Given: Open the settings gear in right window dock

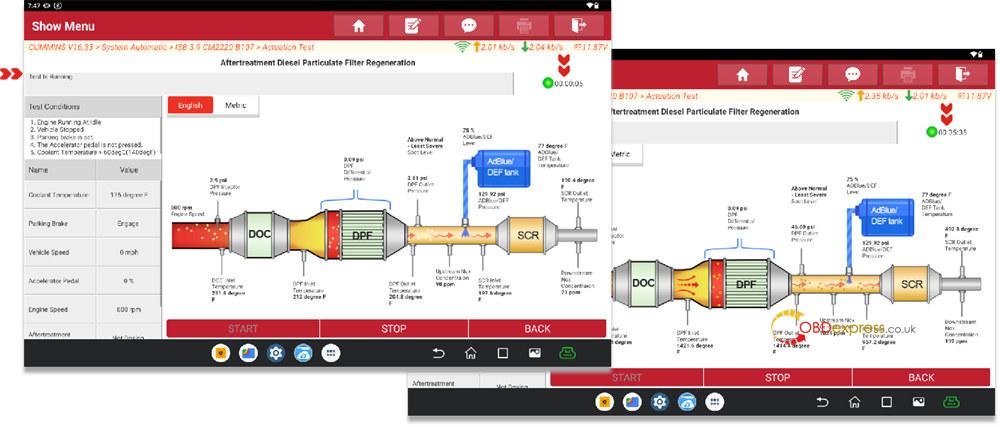Looking at the screenshot, I should pos(659,402).
